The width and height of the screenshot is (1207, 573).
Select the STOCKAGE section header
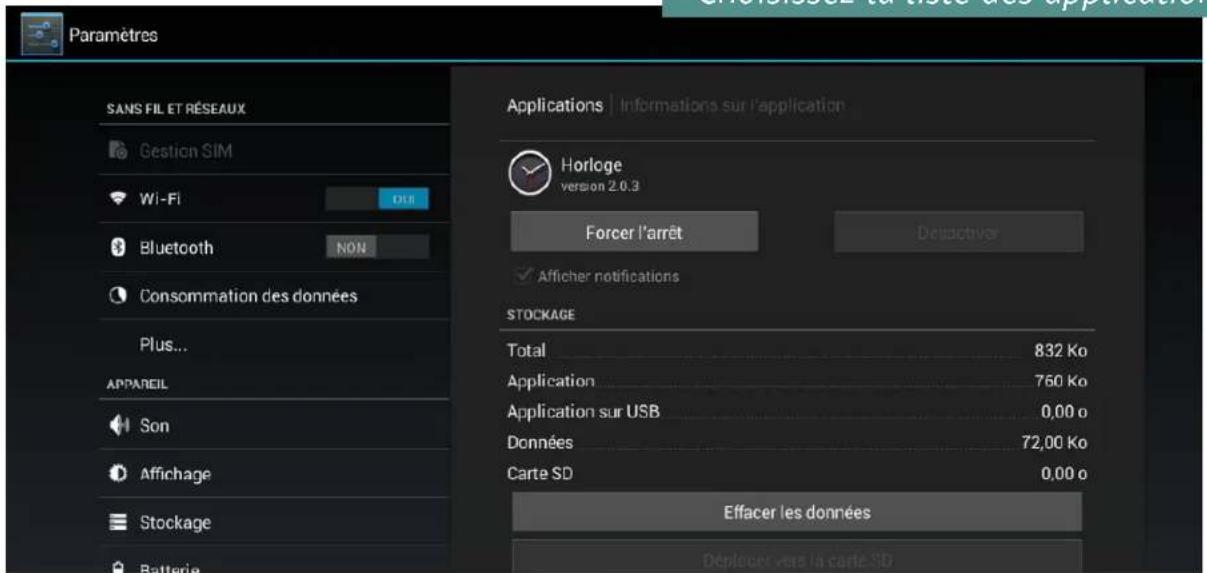[x=541, y=313]
